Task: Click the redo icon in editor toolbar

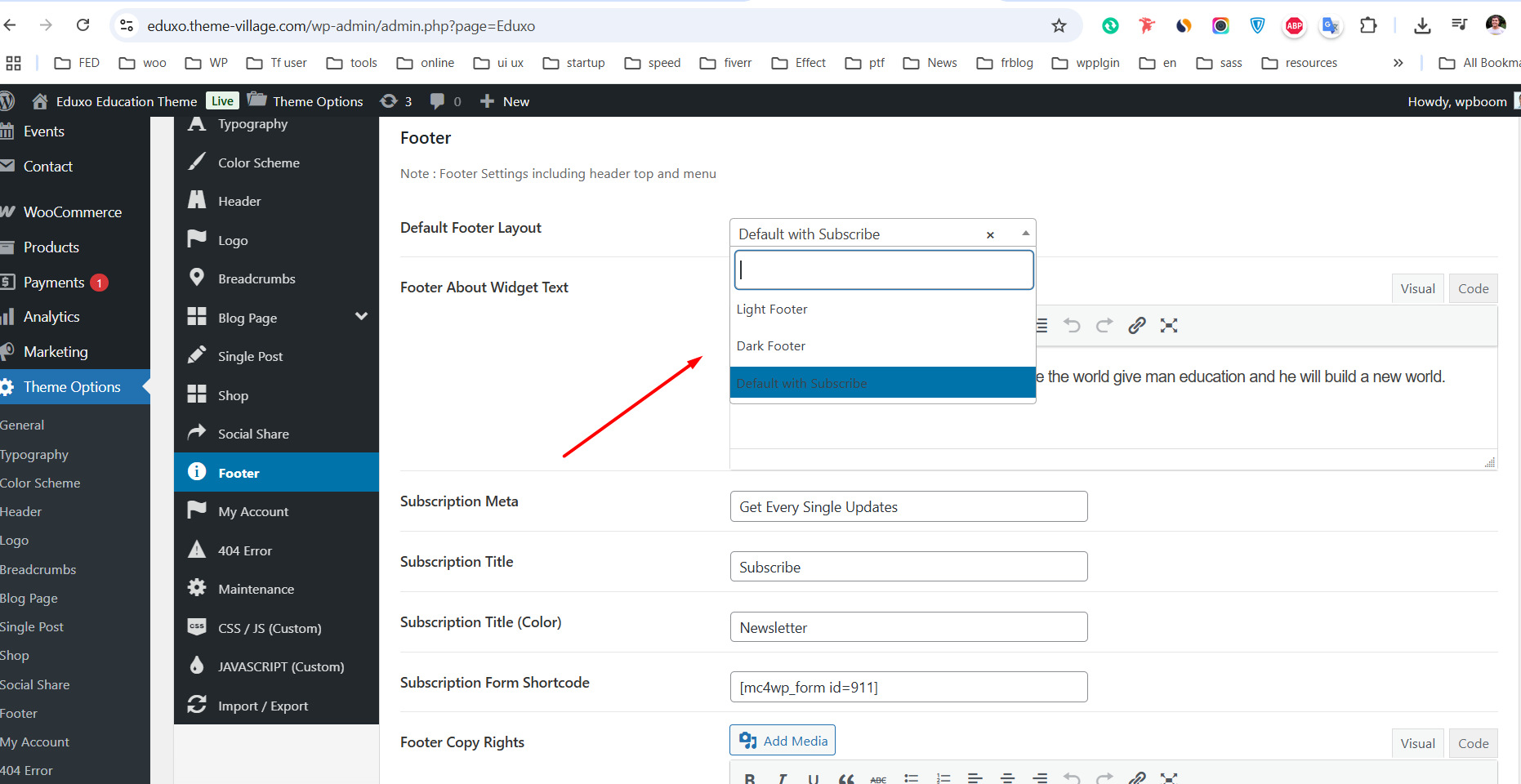Action: tap(1104, 326)
